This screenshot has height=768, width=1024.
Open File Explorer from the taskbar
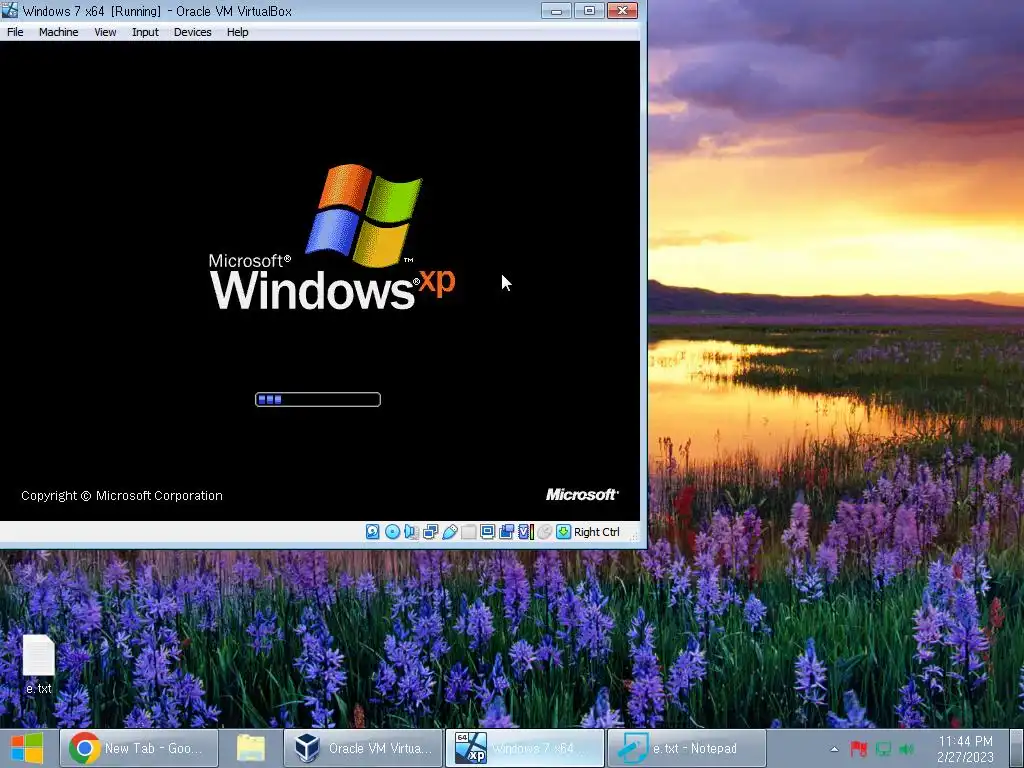[251, 748]
